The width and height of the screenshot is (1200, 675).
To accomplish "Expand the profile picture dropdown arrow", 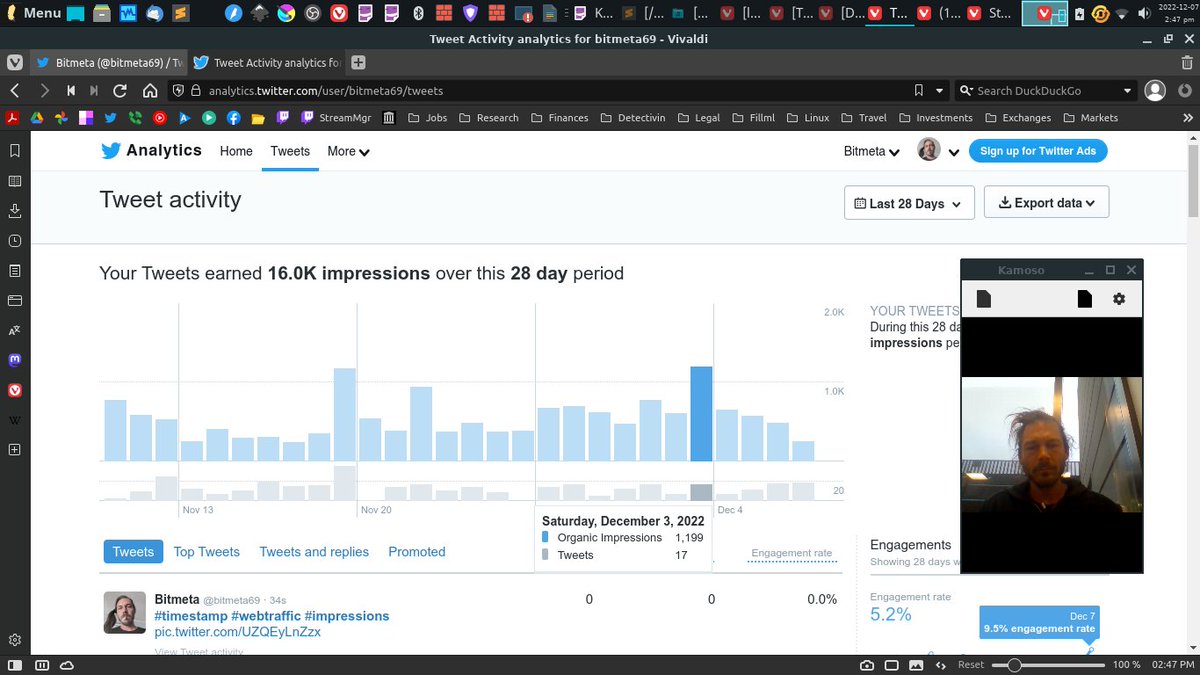I will pos(954,152).
